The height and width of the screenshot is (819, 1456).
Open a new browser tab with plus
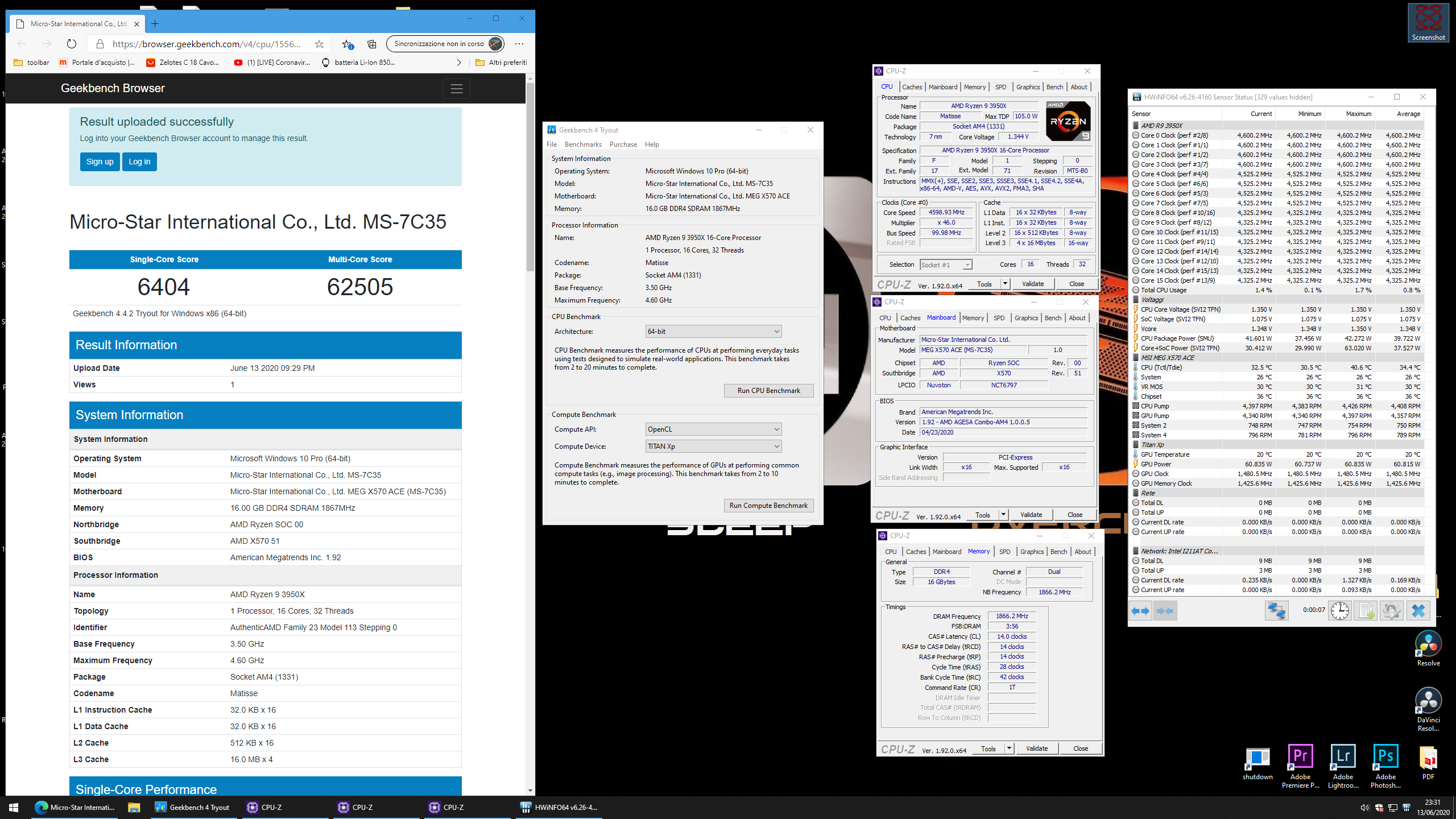tap(155, 23)
